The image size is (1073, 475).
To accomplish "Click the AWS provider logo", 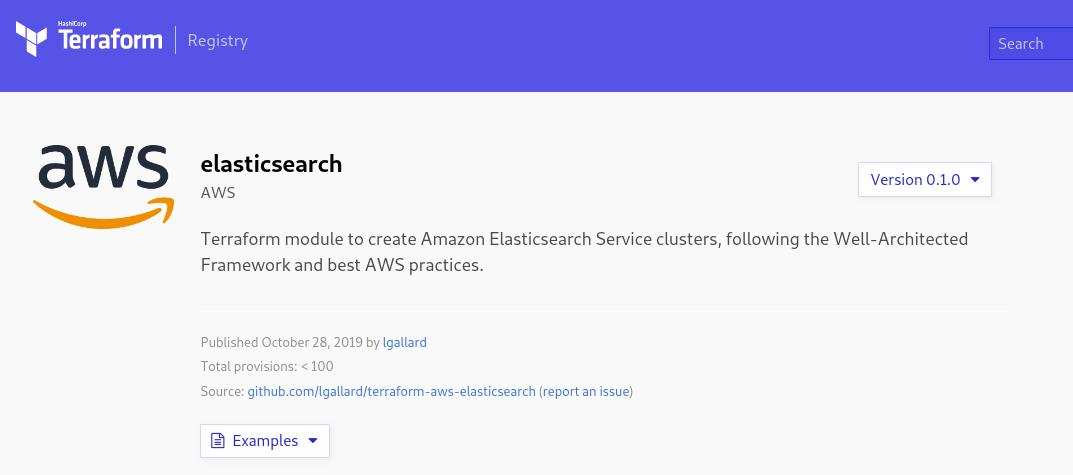I will [103, 185].
